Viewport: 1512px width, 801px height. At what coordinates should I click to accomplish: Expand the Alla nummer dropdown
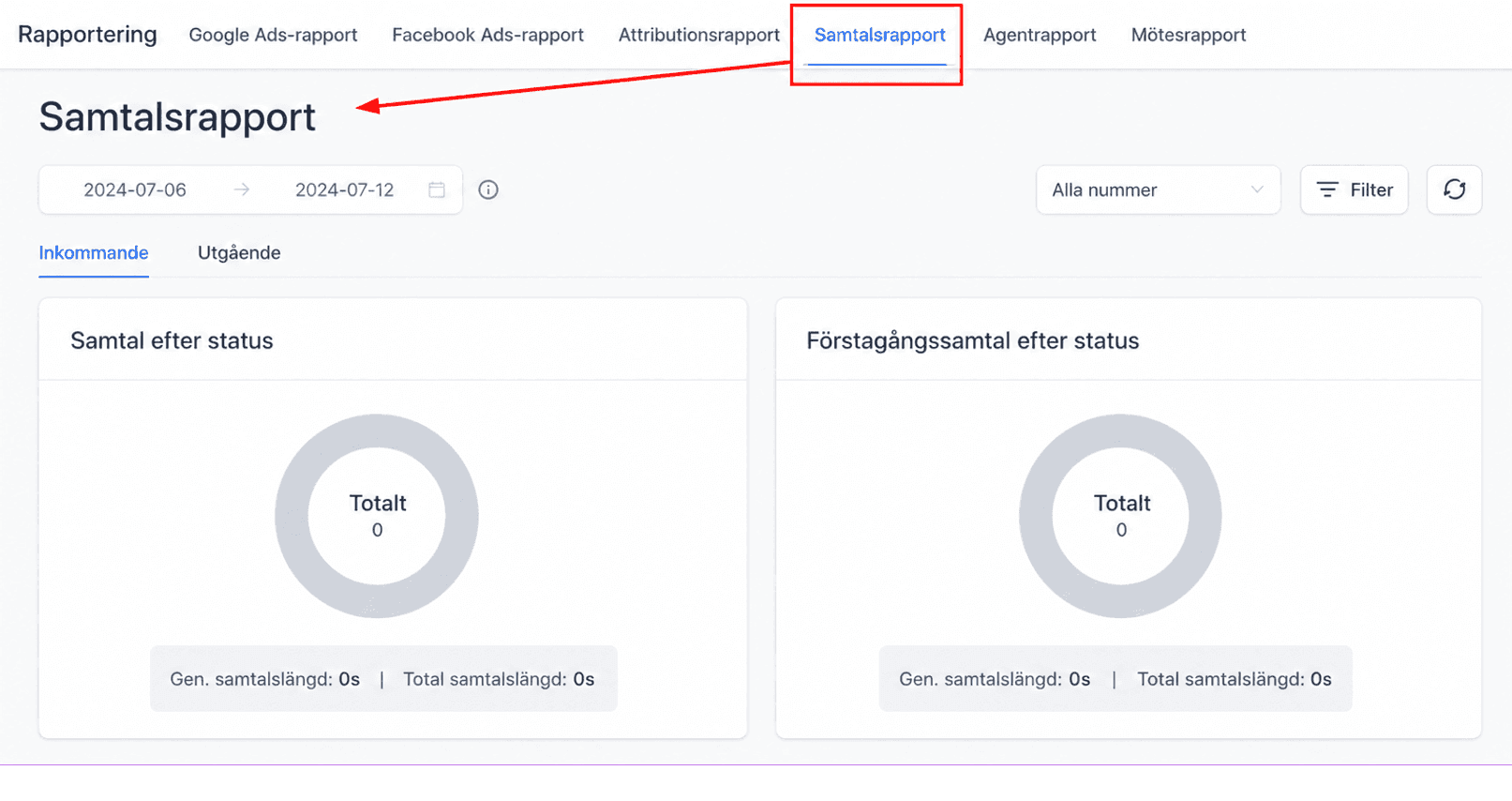(1158, 189)
